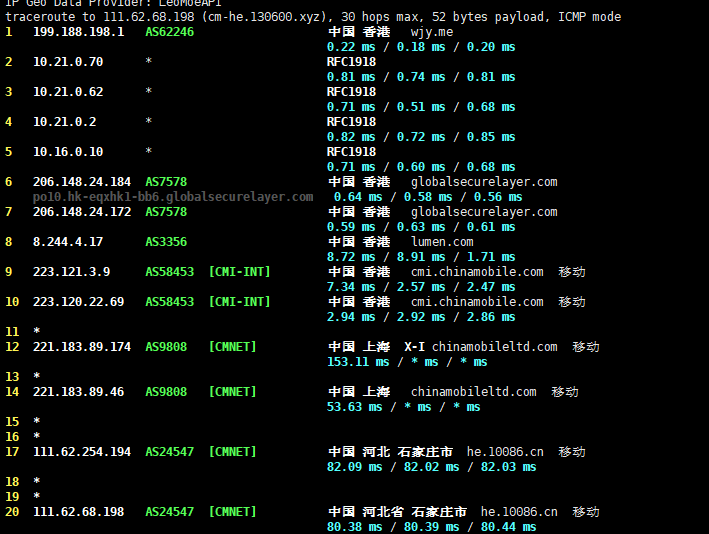
Task: Click the [CMI-INT] tag on hop 9
Action: tap(240, 272)
